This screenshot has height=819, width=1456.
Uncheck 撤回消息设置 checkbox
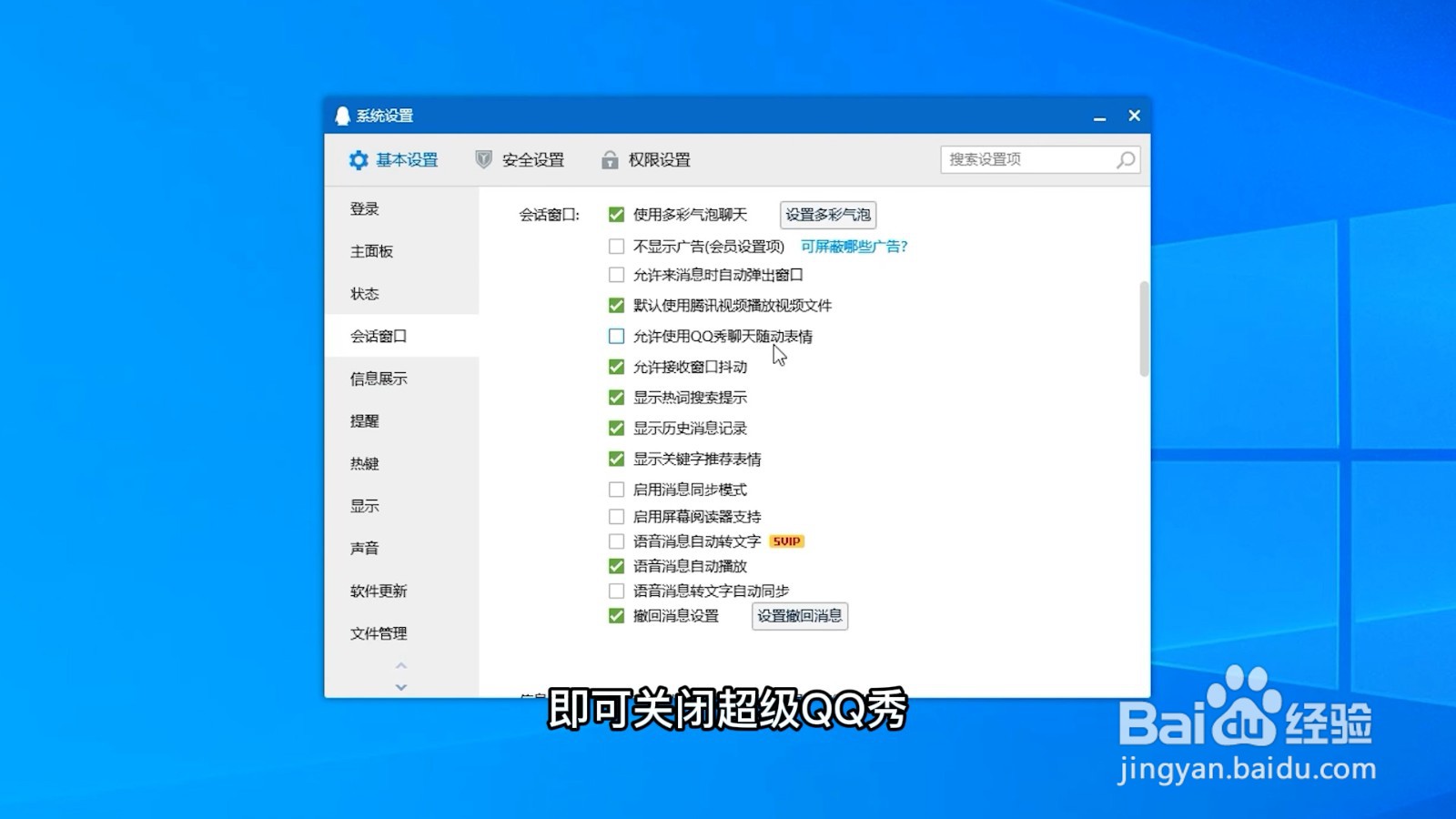(616, 616)
